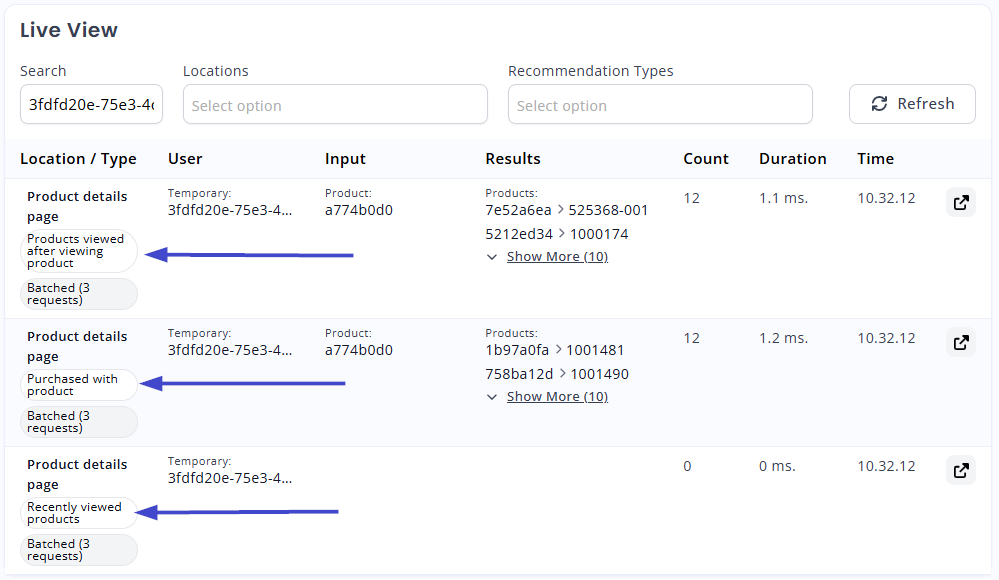Open the Locations dropdown
The width and height of the screenshot is (999, 580).
(x=335, y=105)
